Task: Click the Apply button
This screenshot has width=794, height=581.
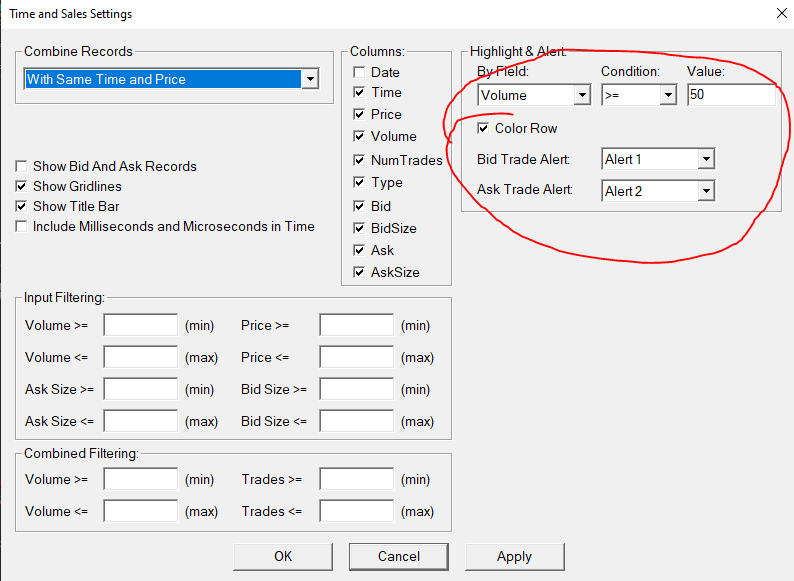Action: click(514, 557)
